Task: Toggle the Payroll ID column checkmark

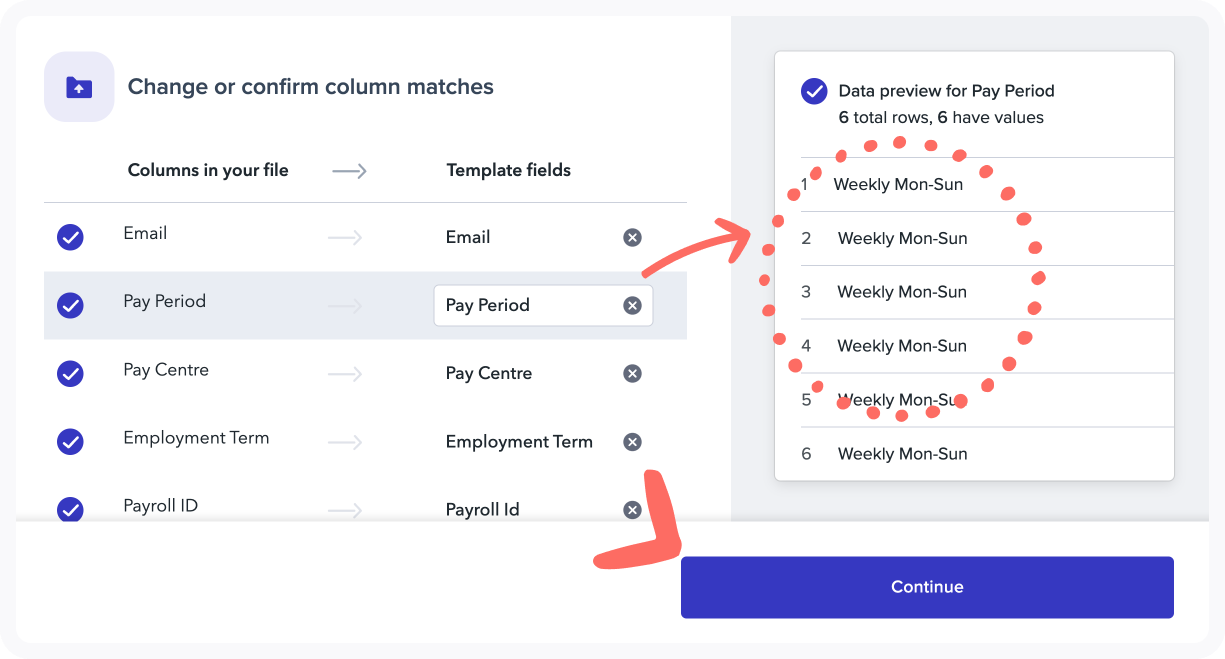Action: 70,509
